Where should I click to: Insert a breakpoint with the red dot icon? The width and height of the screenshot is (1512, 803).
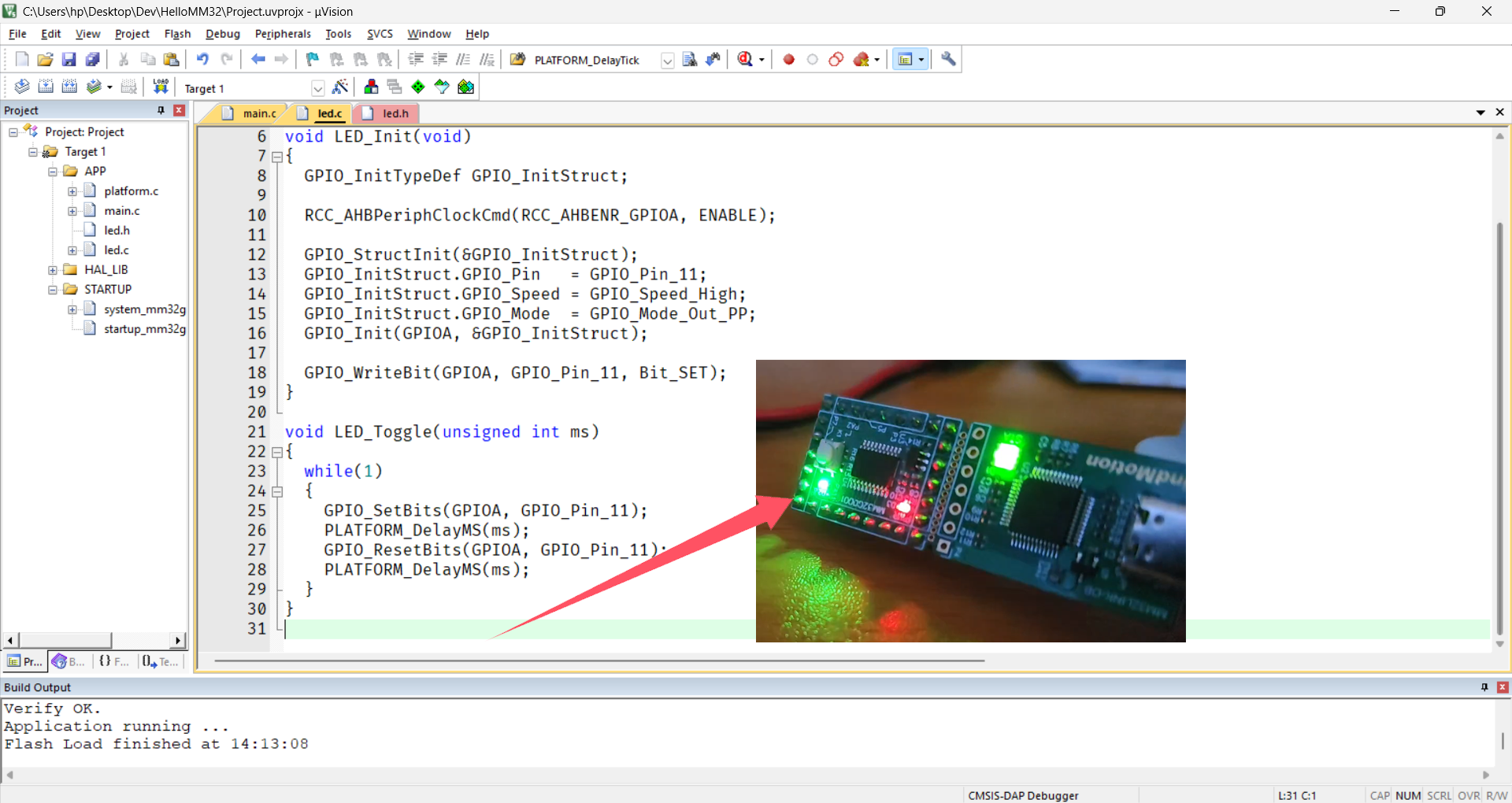click(x=788, y=60)
